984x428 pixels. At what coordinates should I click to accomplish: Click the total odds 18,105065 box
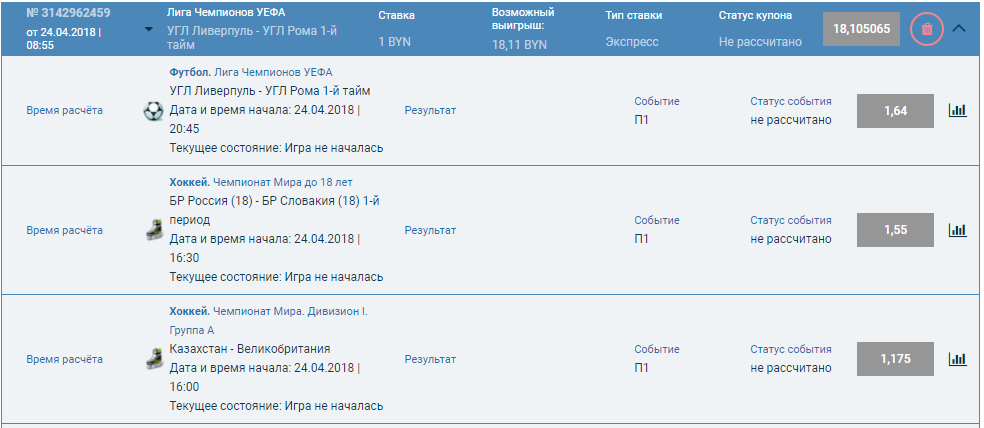(862, 29)
